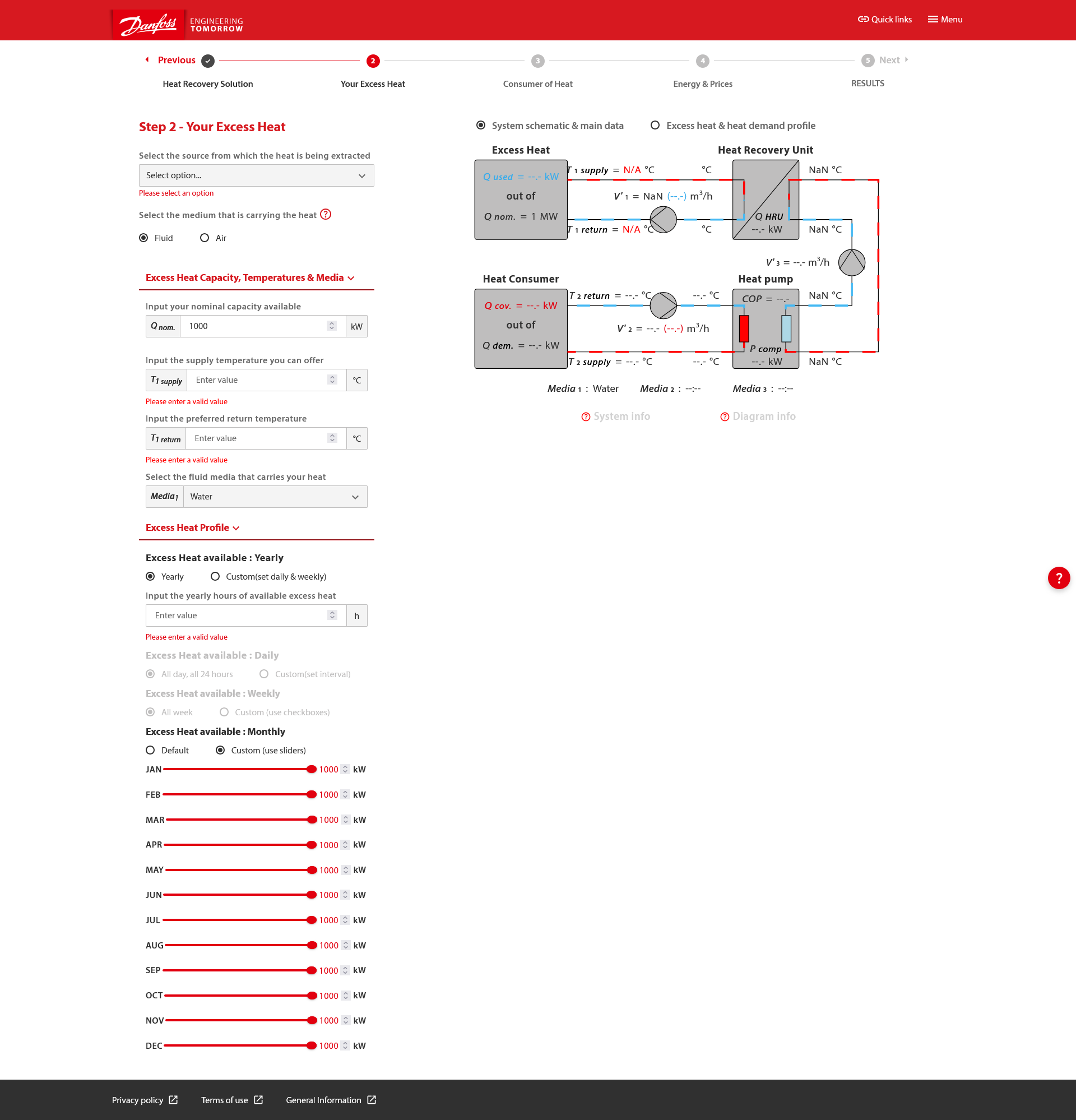Screen dimensions: 1076x1120
Task: Click the JAN monthly capacity slider handle
Action: tap(312, 769)
